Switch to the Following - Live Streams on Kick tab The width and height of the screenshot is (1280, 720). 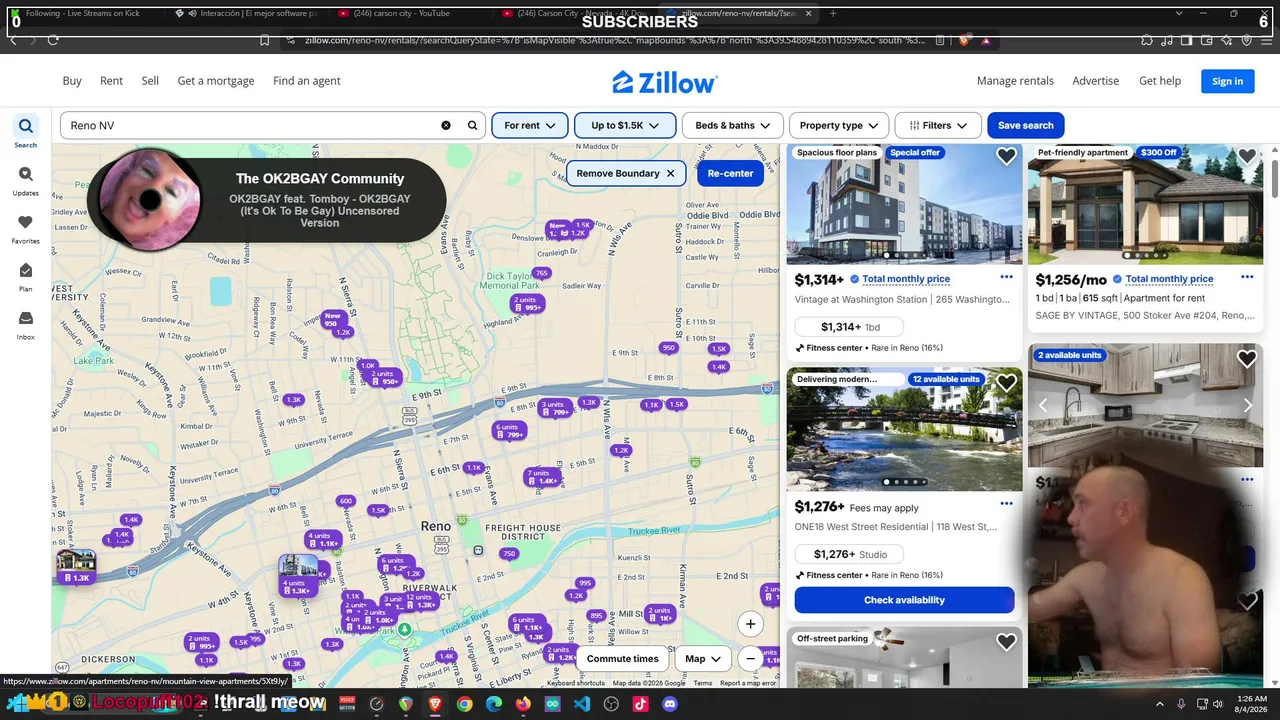[x=85, y=13]
